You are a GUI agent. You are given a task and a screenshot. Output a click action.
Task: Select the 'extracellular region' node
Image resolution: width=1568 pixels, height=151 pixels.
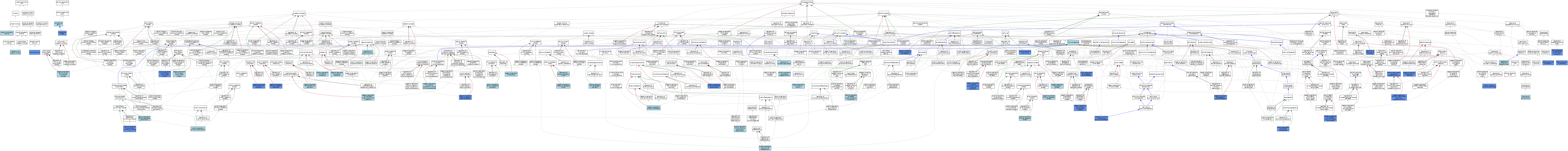(58, 24)
